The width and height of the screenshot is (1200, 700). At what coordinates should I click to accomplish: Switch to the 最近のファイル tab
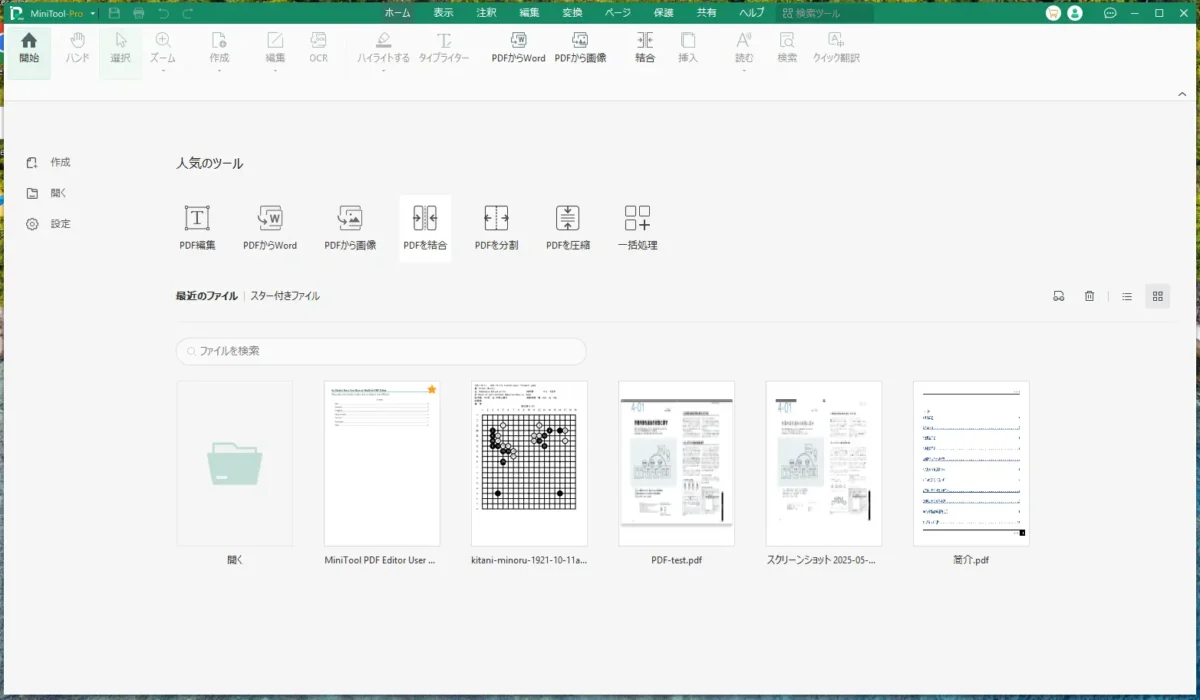[207, 296]
